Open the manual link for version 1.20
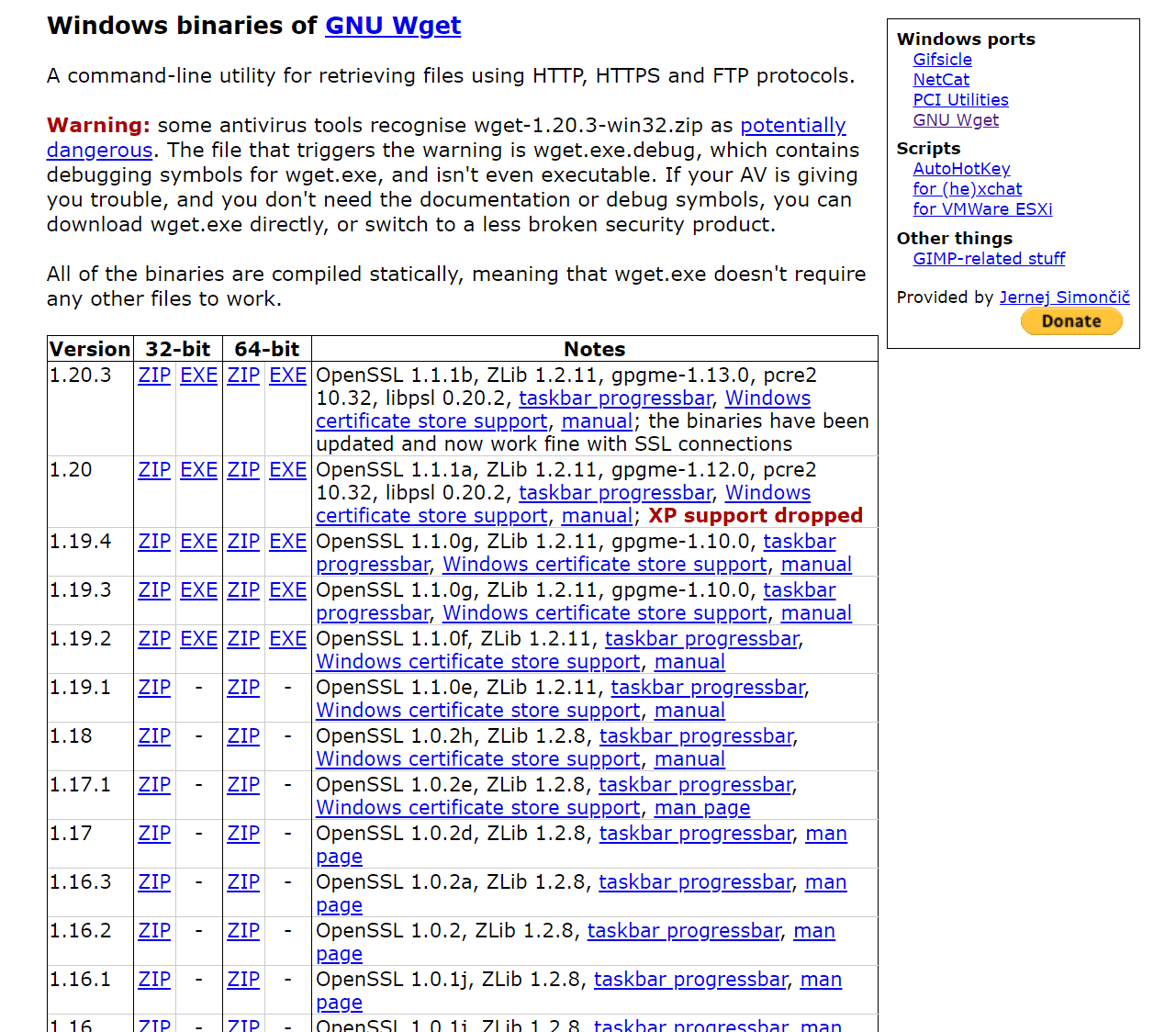The width and height of the screenshot is (1176, 1032). [597, 515]
